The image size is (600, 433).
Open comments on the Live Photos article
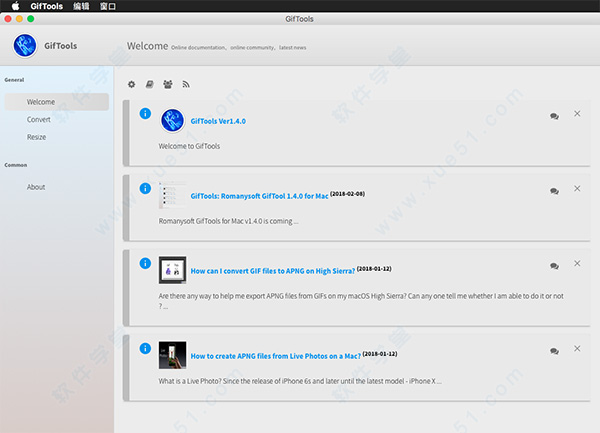point(554,351)
